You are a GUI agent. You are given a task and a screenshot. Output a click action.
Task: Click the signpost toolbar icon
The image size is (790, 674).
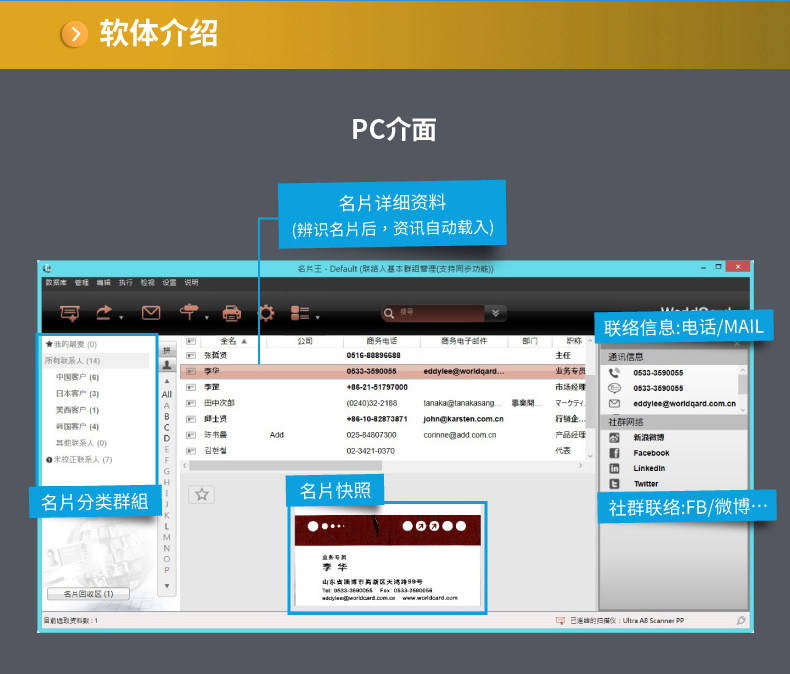[x=189, y=312]
